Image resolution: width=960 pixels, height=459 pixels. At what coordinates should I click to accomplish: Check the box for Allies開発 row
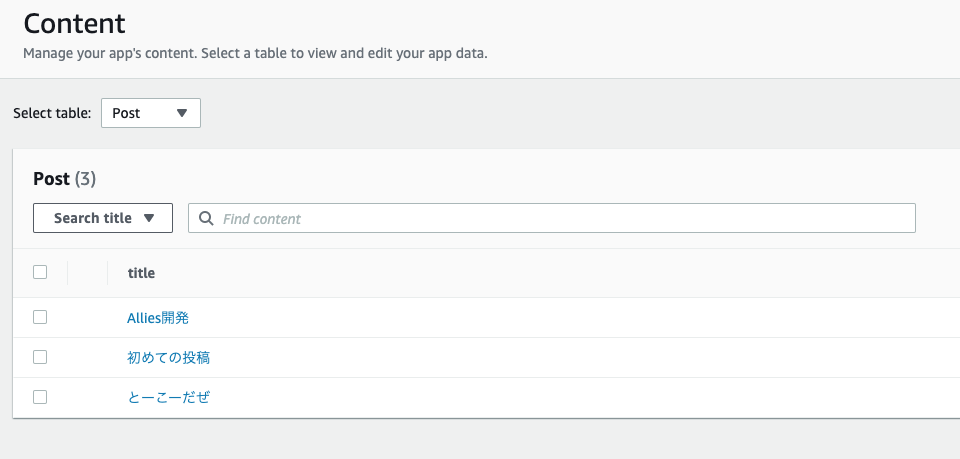point(40,317)
